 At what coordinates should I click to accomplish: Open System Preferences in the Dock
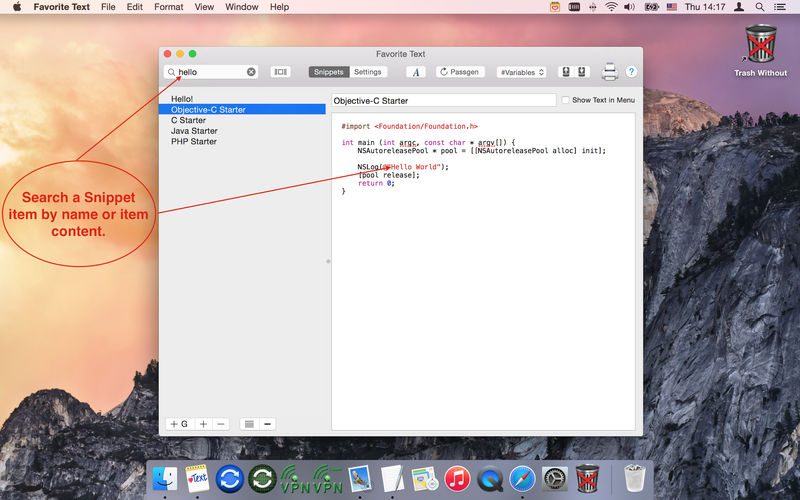555,480
